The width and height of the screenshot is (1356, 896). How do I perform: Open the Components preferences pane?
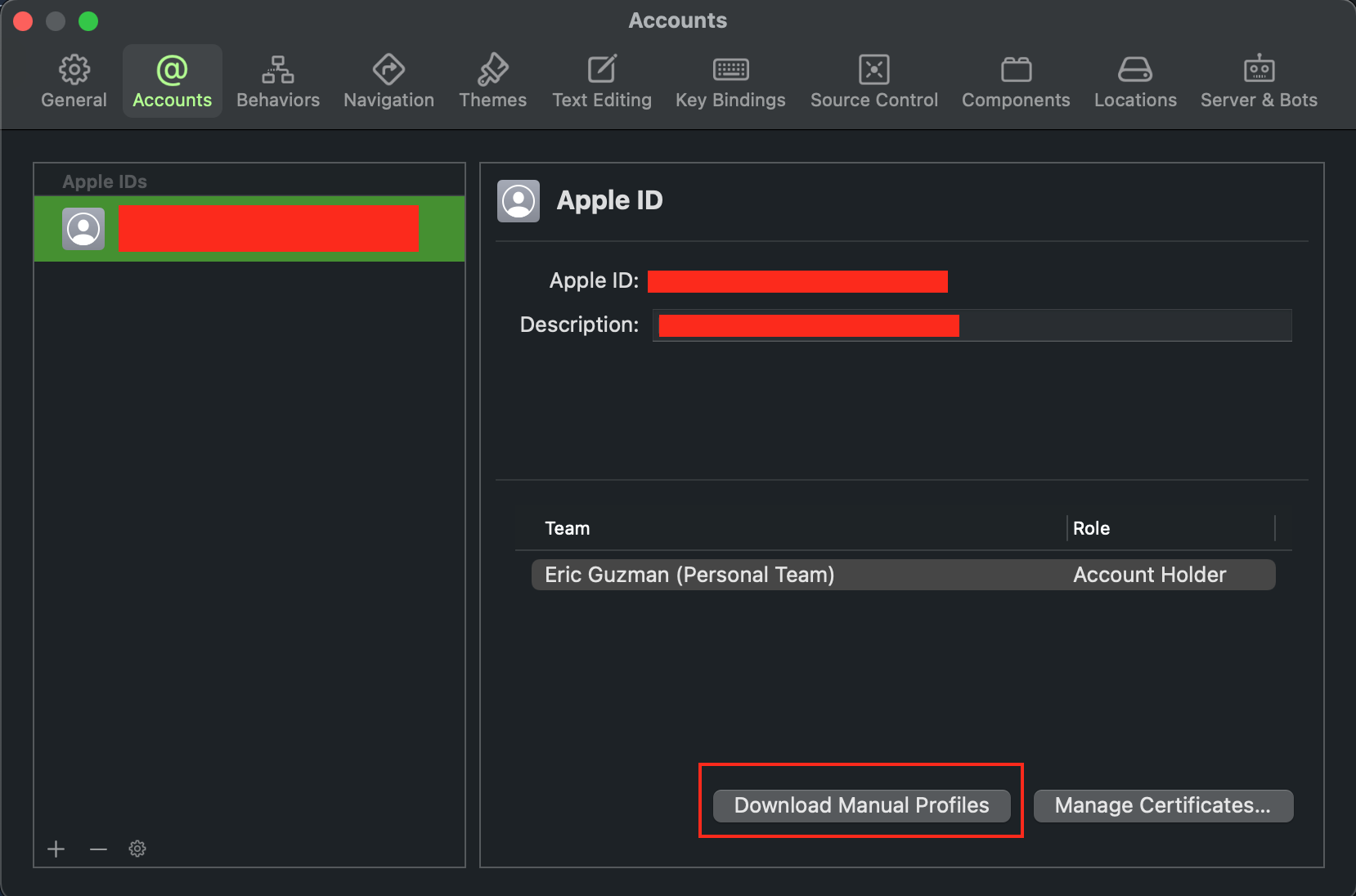pyautogui.click(x=1016, y=81)
